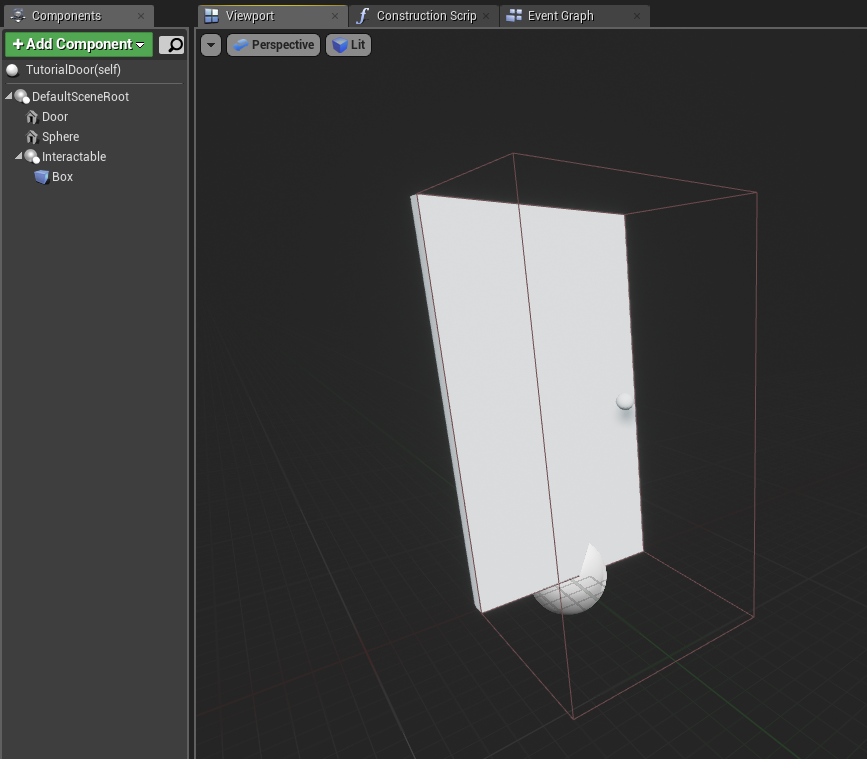This screenshot has width=867, height=759.
Task: Click the Construction Script function icon
Action: click(x=362, y=16)
